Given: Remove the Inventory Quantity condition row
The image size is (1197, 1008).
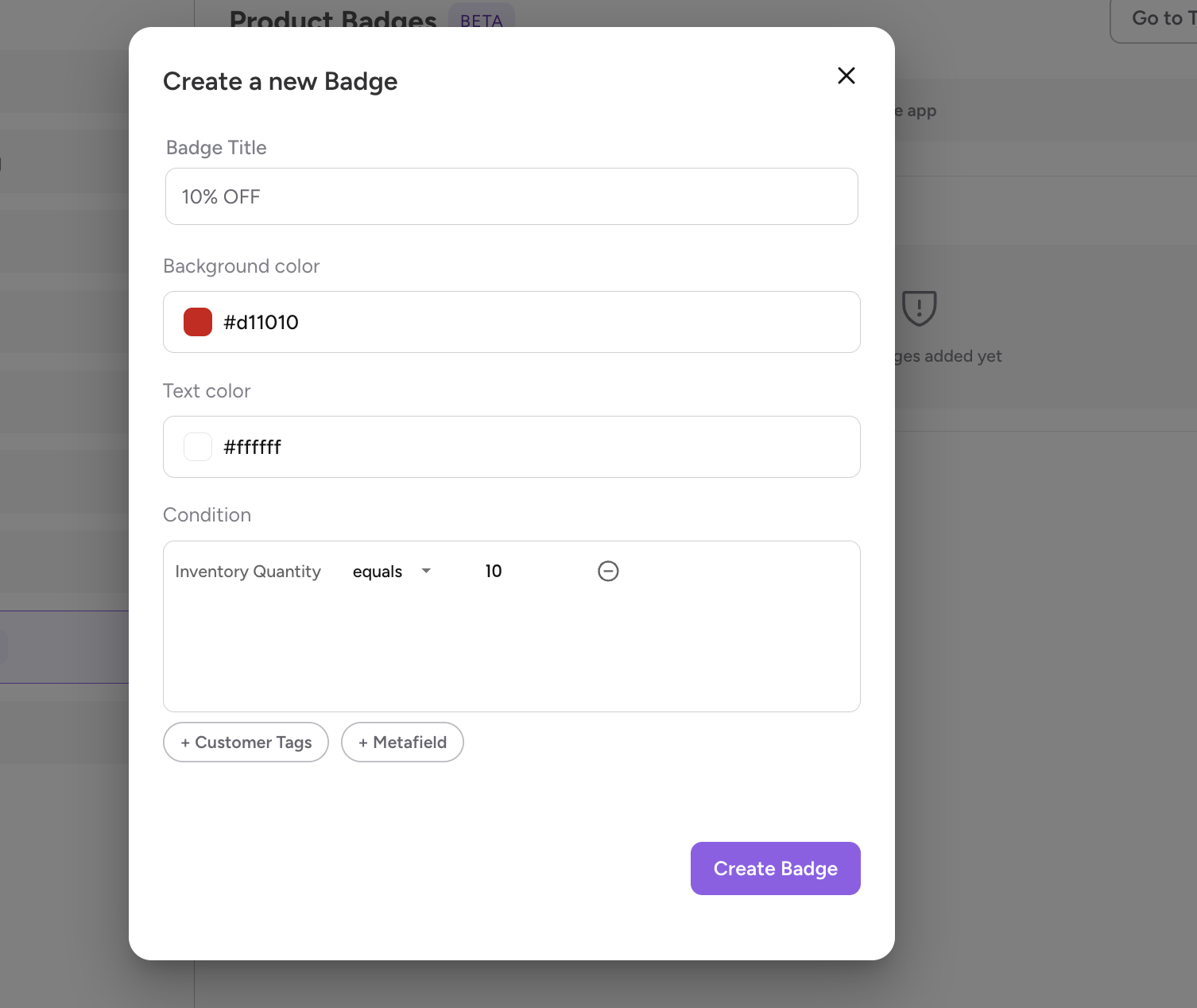Looking at the screenshot, I should click(608, 571).
